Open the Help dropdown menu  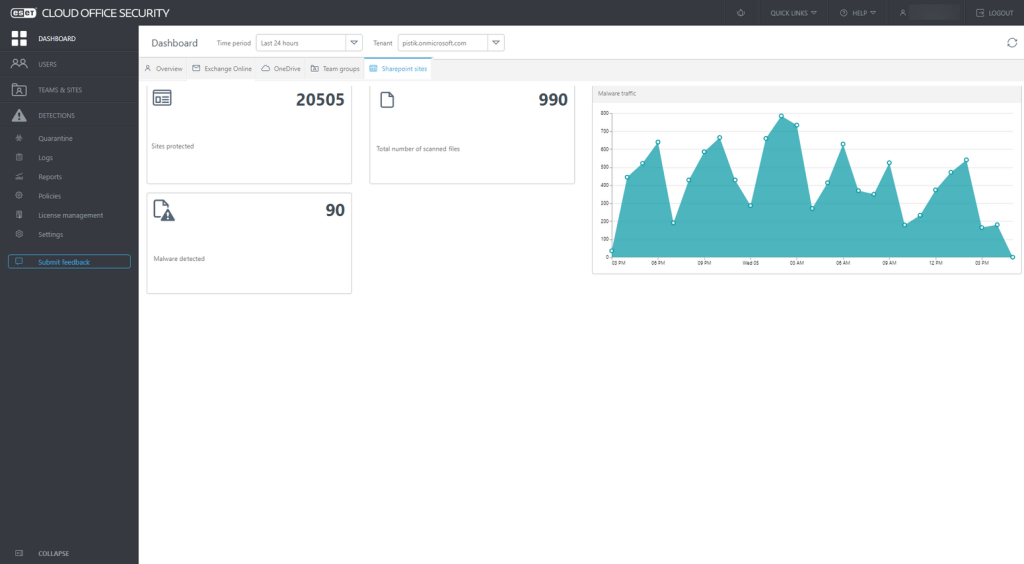(858, 13)
